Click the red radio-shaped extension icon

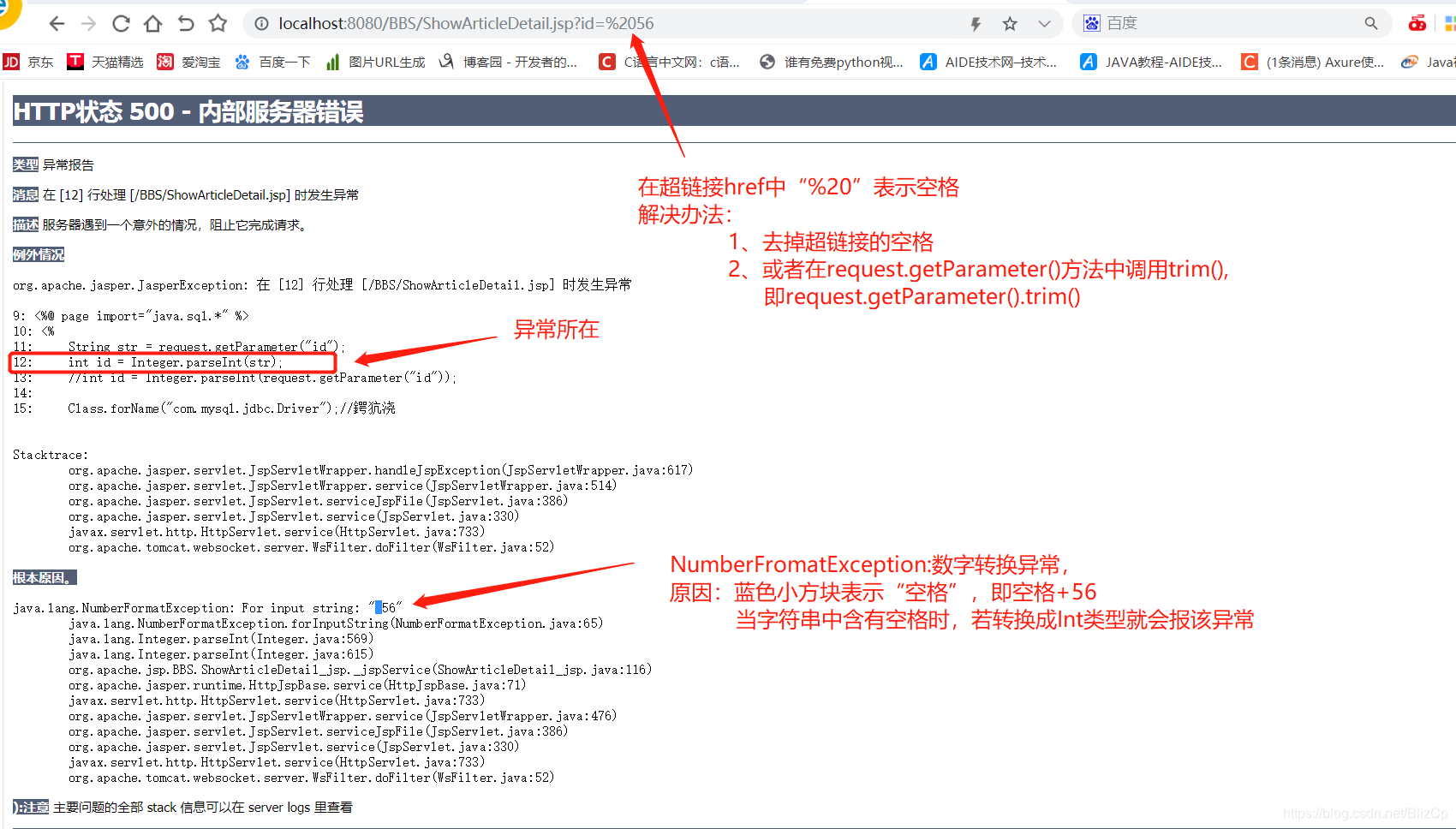tap(1417, 23)
